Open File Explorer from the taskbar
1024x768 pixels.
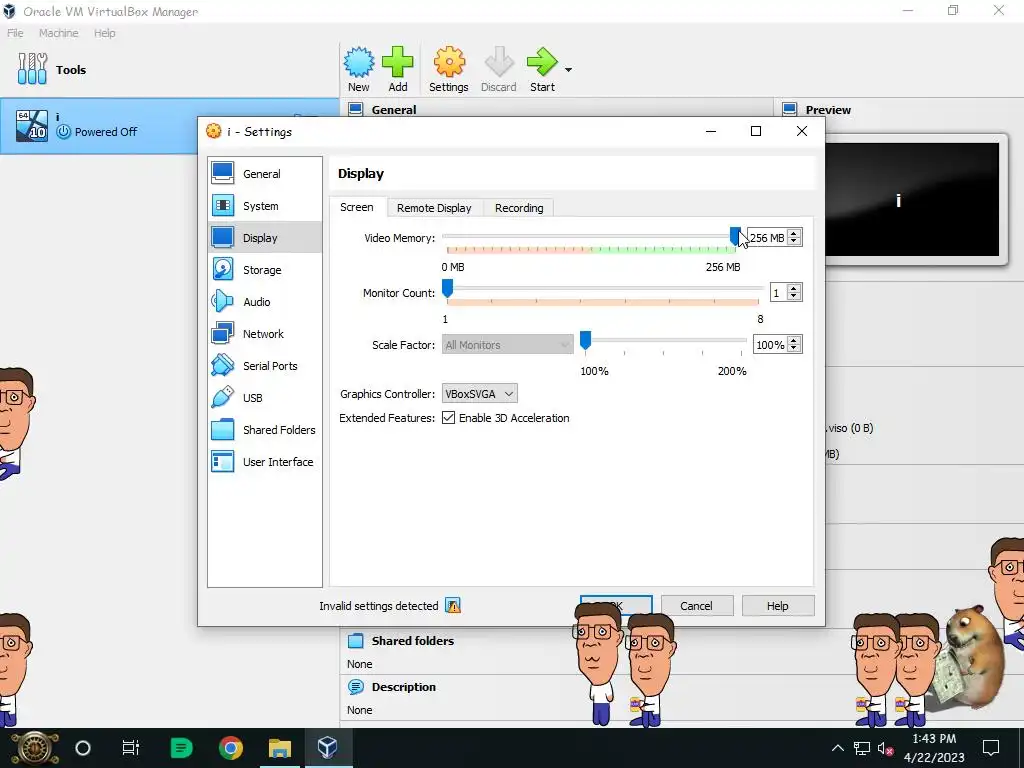pos(280,748)
